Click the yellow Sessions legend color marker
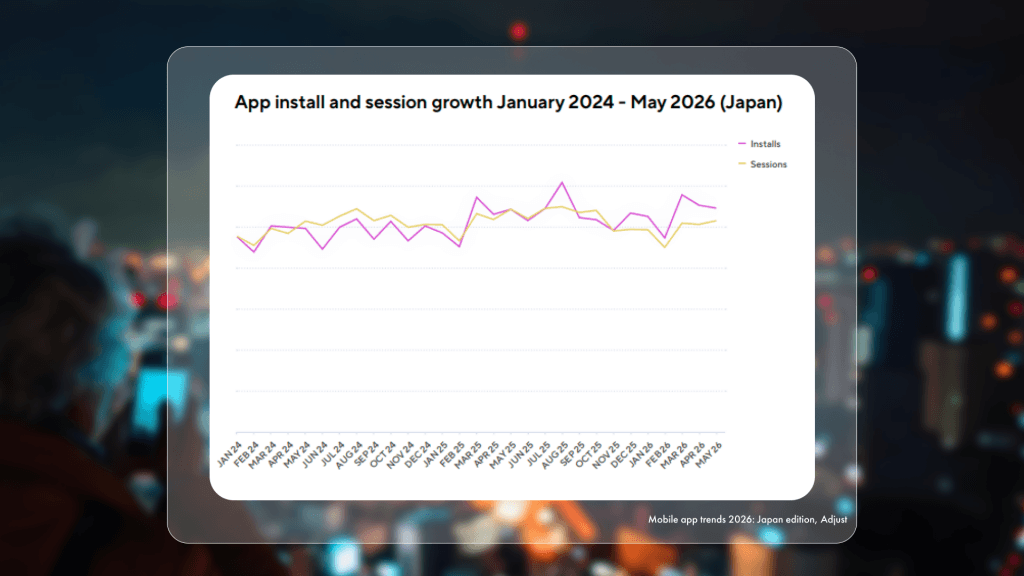The image size is (1024, 576). (x=742, y=164)
